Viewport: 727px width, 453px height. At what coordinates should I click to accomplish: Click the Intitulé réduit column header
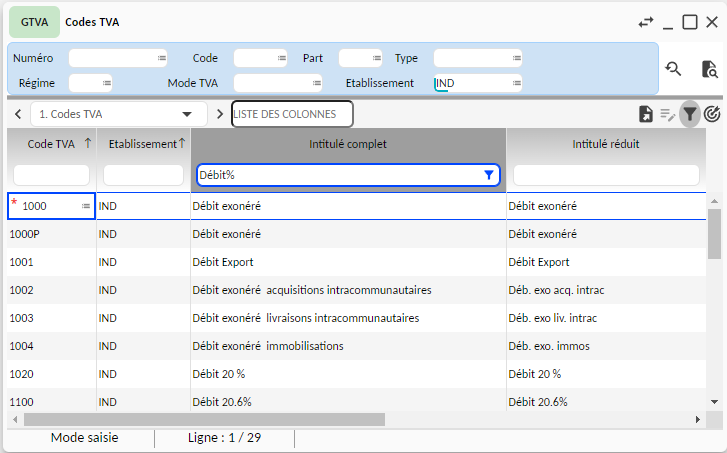click(606, 144)
